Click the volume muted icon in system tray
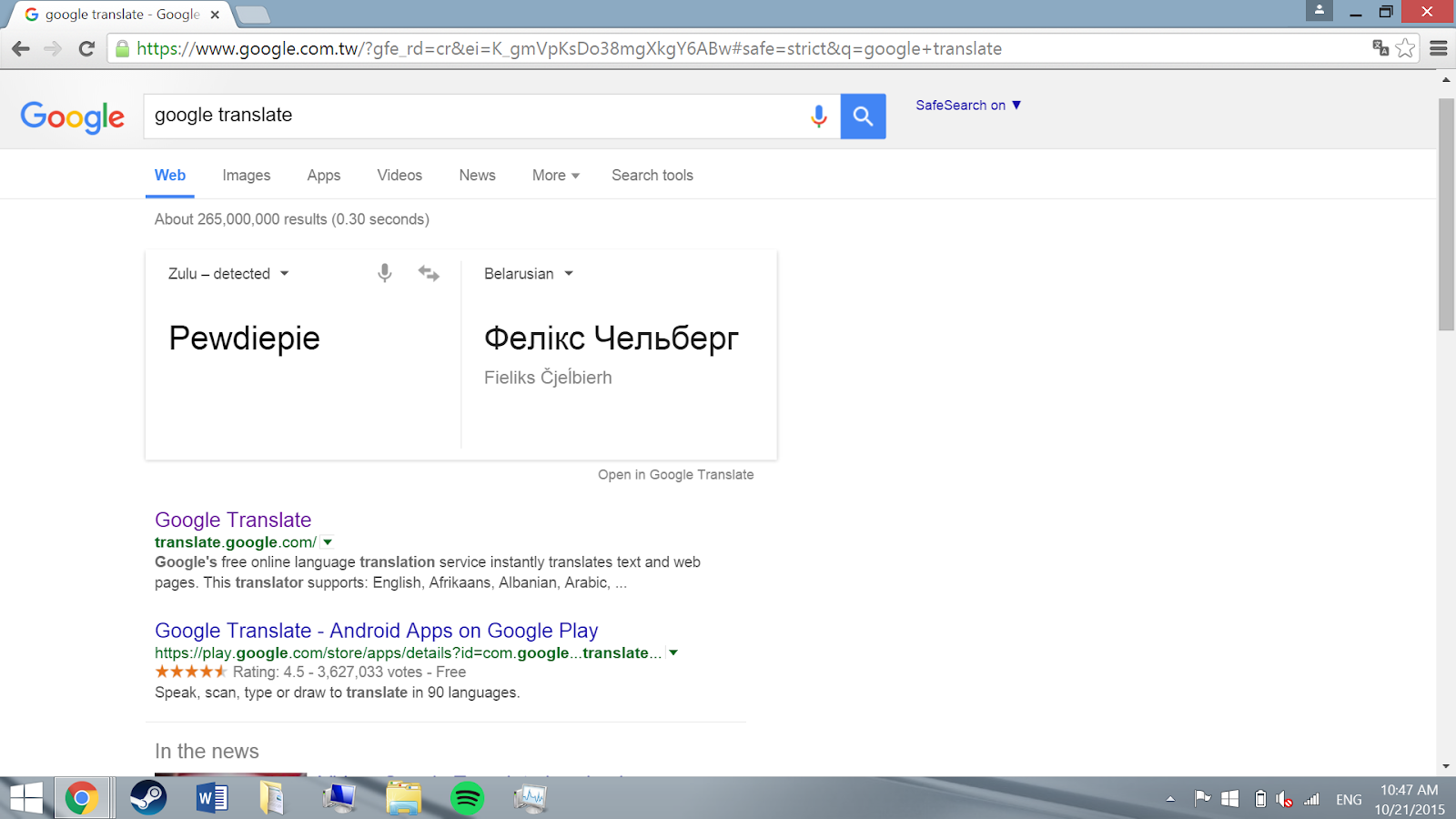Image resolution: width=1456 pixels, height=819 pixels. pos(1284,799)
